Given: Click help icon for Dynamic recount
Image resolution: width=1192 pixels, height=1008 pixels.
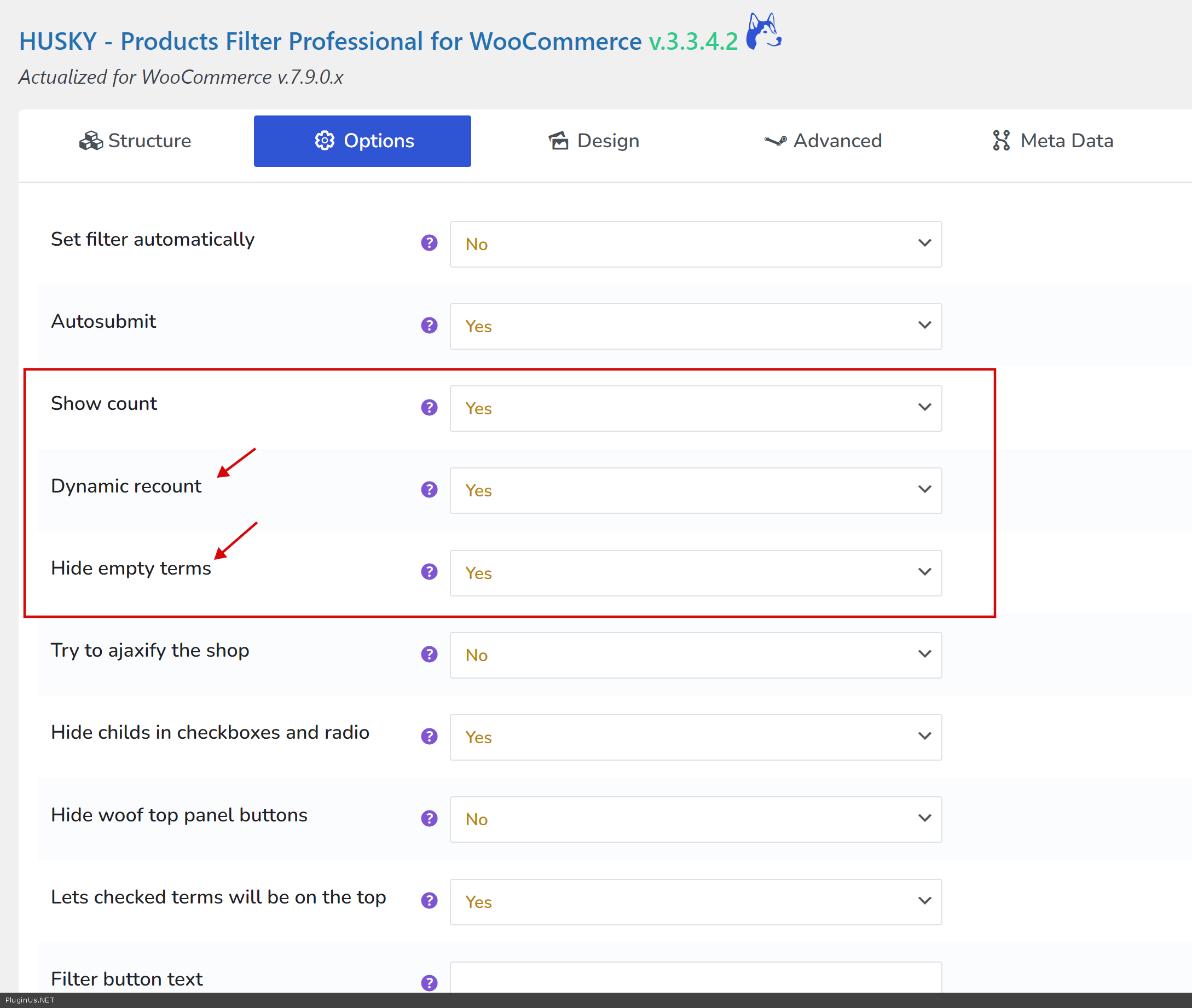Looking at the screenshot, I should [x=429, y=490].
